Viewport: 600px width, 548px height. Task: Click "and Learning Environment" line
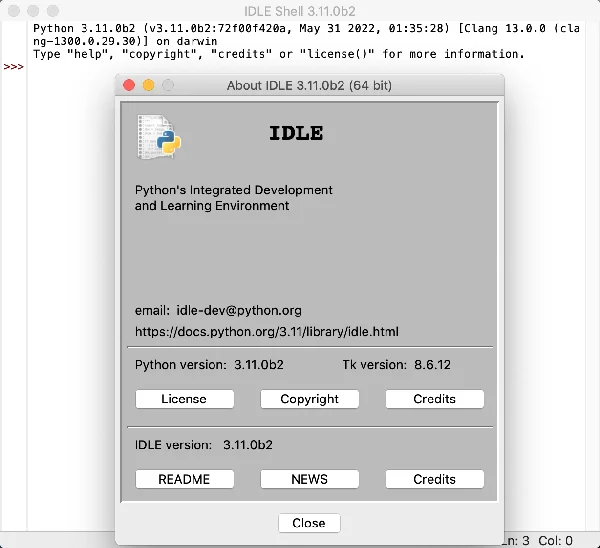pyautogui.click(x=212, y=206)
